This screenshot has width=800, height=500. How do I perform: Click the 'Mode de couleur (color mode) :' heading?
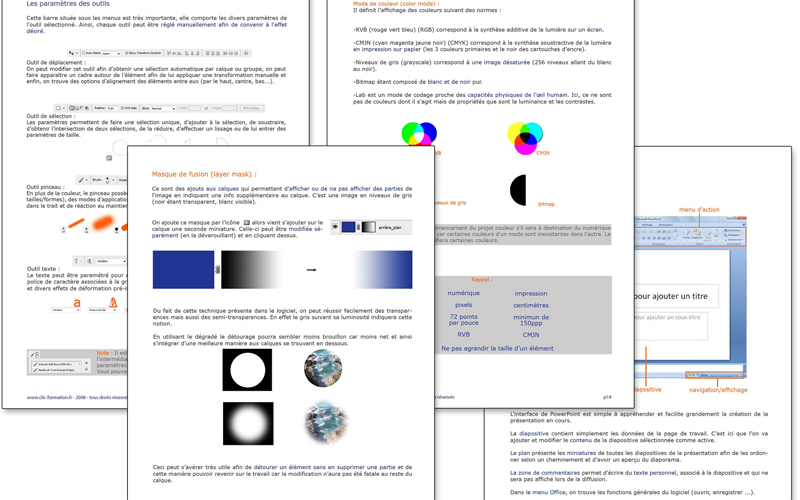[x=396, y=4]
